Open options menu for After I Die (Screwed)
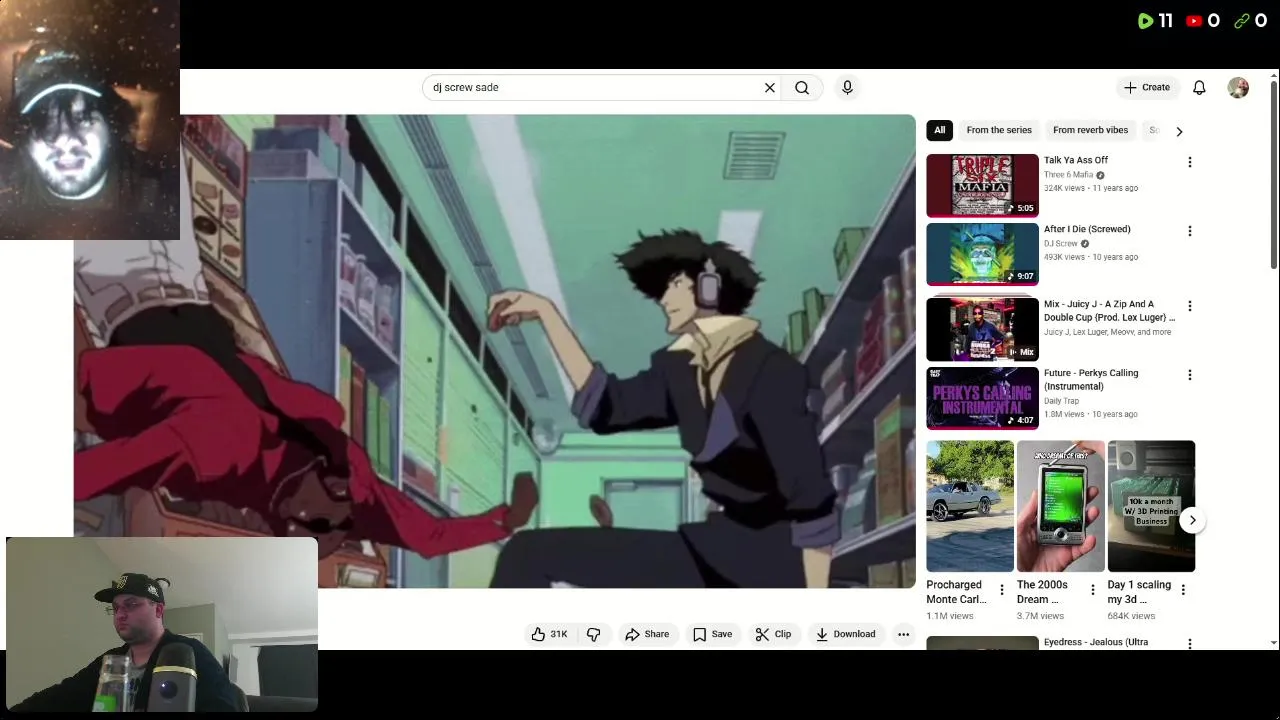1280x720 pixels. point(1189,231)
